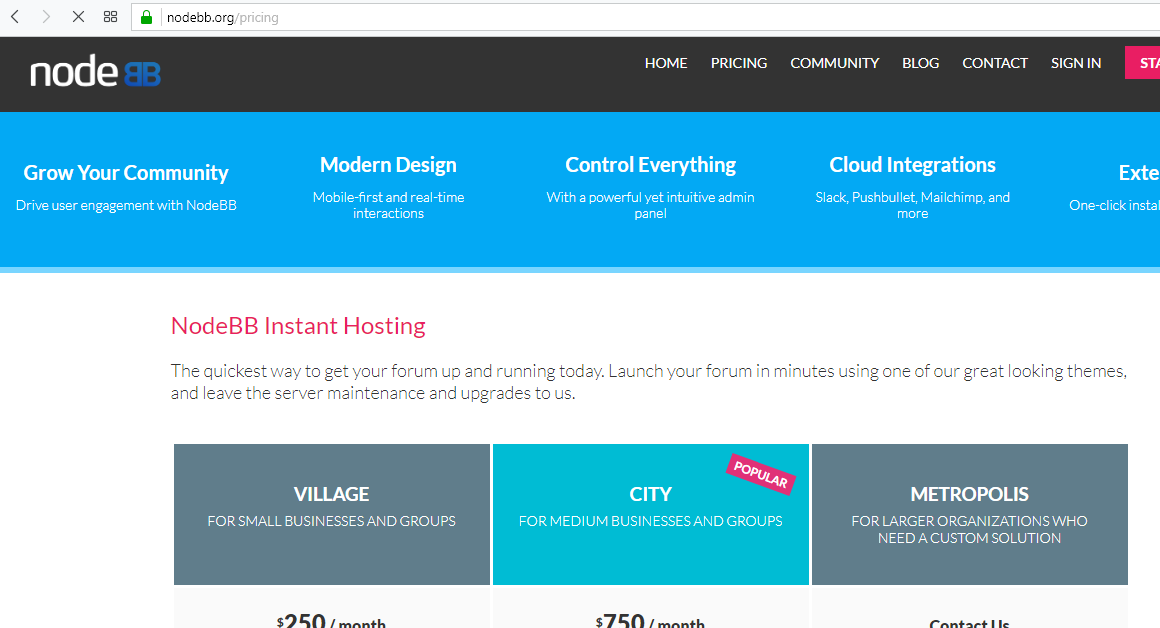The width and height of the screenshot is (1160, 628).
Task: Open the CONTACT page
Action: coord(995,63)
